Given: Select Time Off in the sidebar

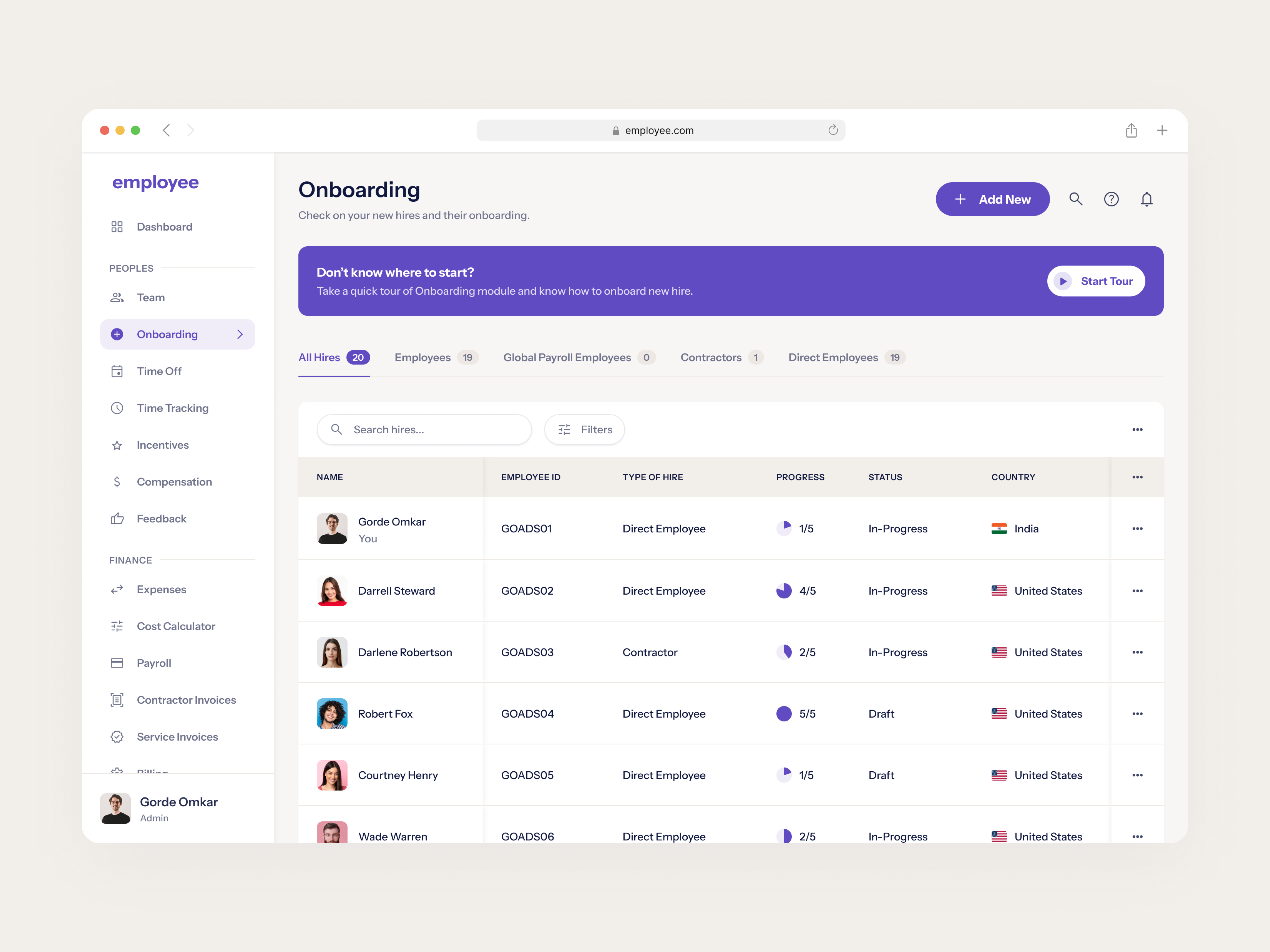Looking at the screenshot, I should [159, 371].
